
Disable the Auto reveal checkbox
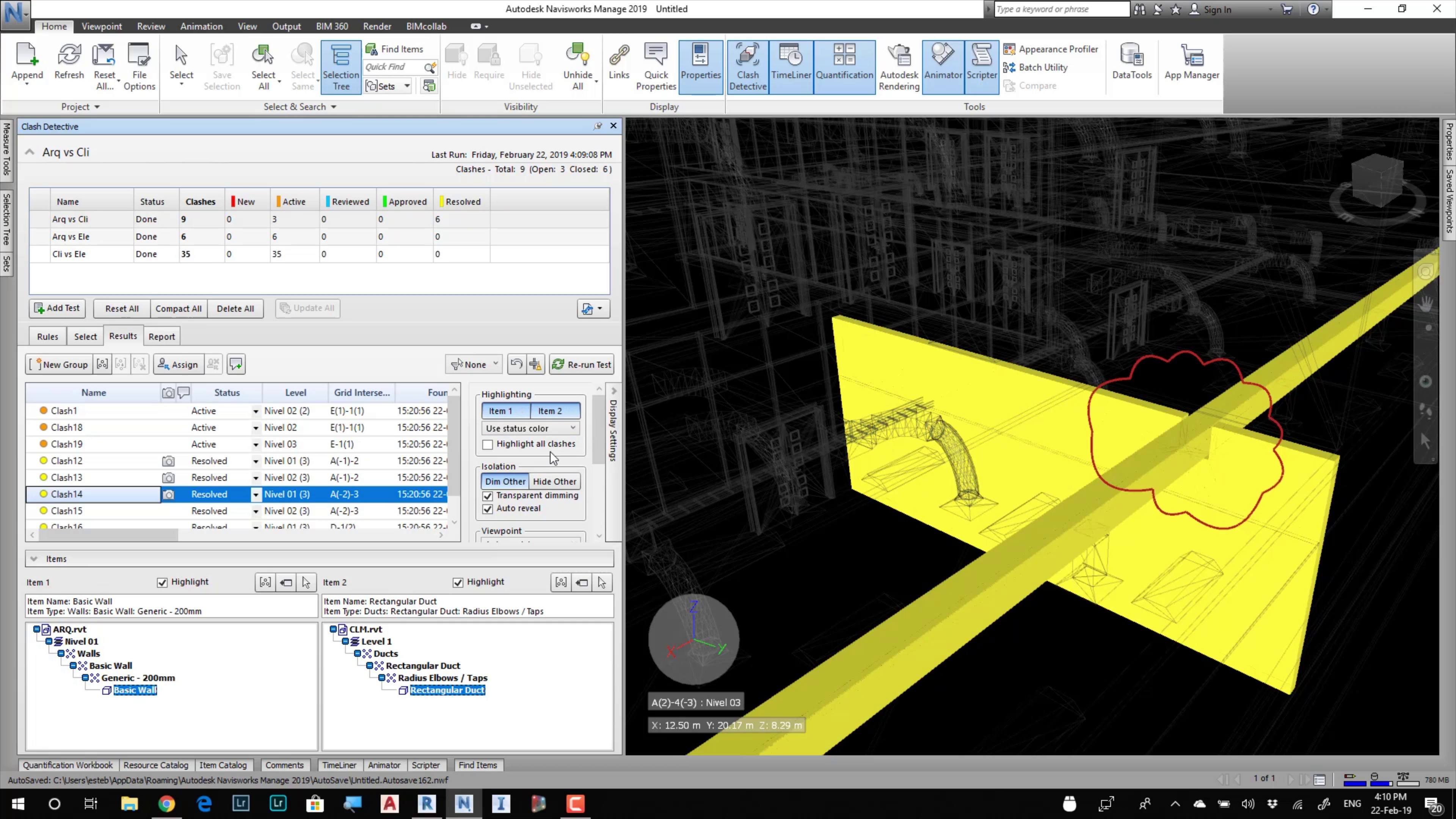click(488, 509)
